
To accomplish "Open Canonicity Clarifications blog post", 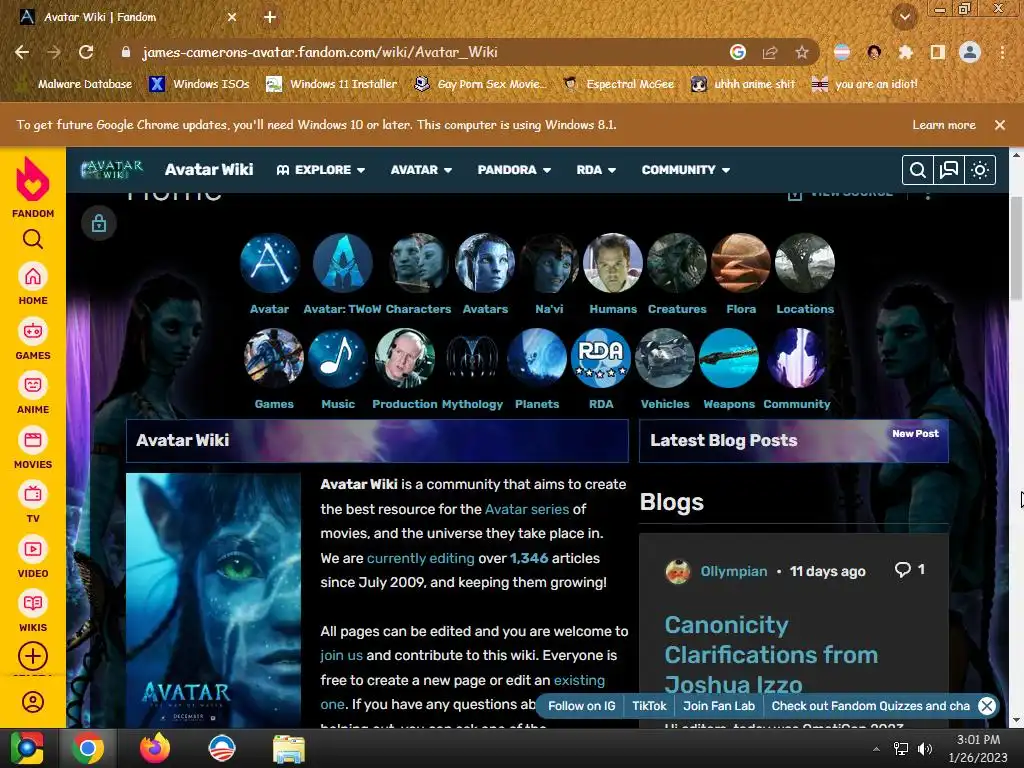I will (x=771, y=654).
